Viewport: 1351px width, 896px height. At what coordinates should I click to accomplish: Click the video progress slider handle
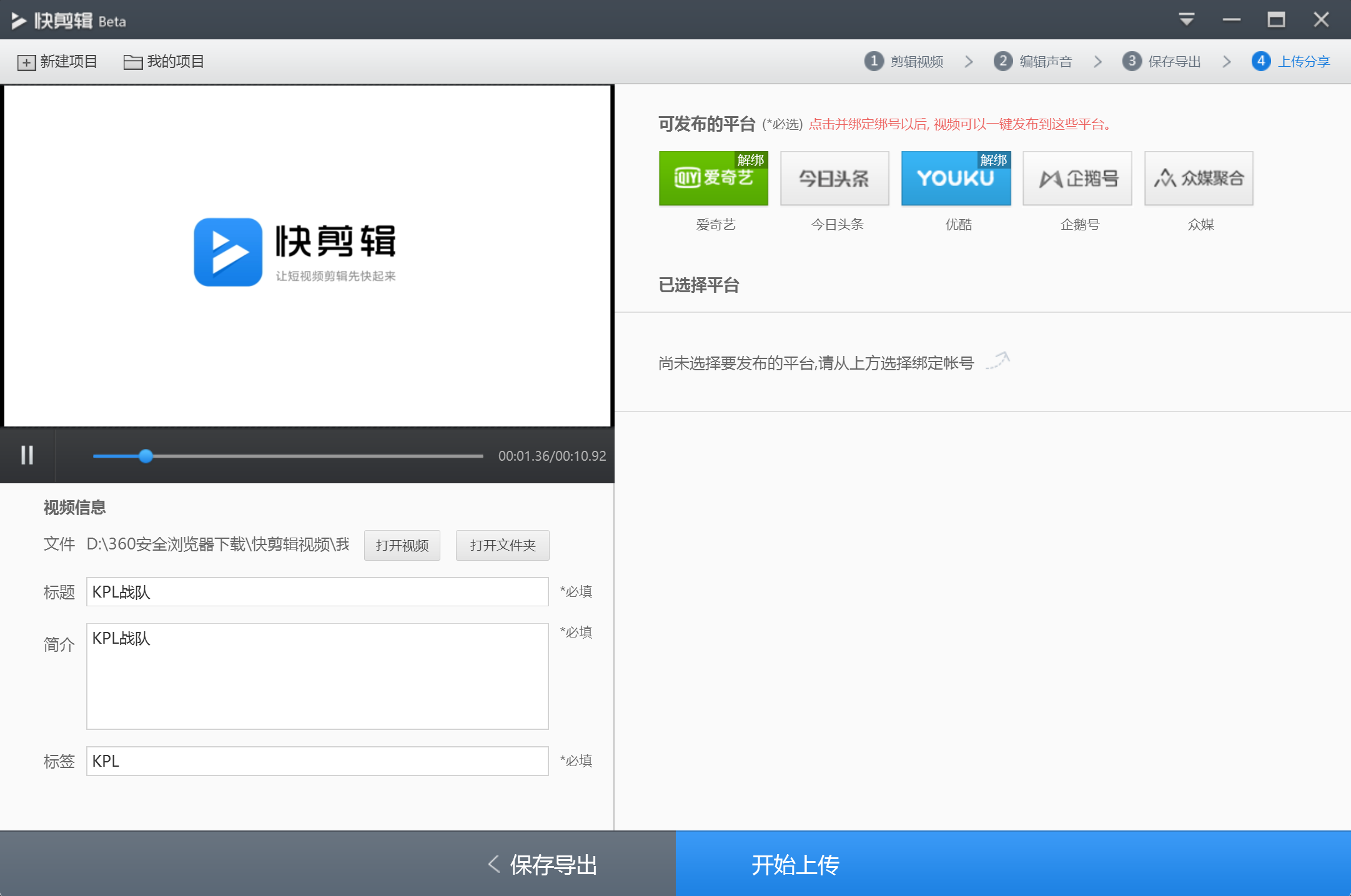146,456
